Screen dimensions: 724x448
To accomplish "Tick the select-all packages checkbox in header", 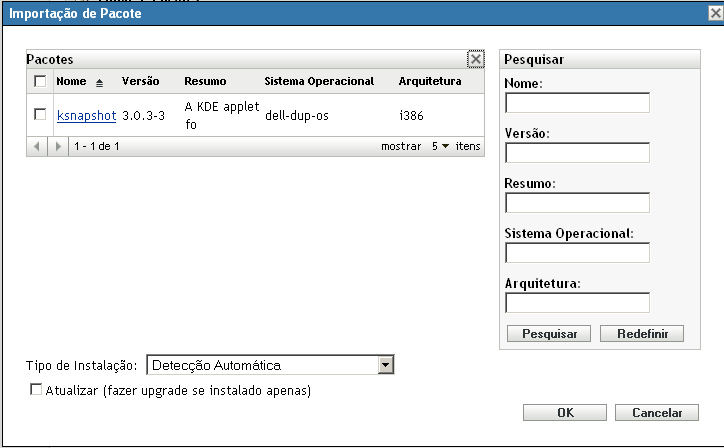I will click(x=40, y=81).
